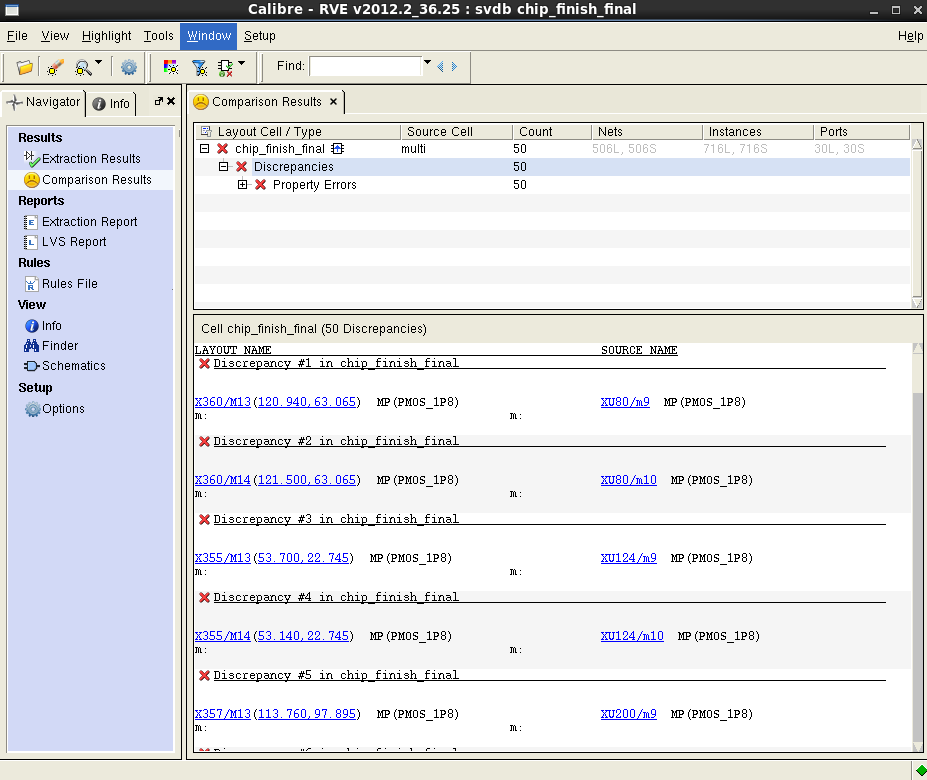927x780 pixels.
Task: Click into the Find input field
Action: [x=365, y=66]
